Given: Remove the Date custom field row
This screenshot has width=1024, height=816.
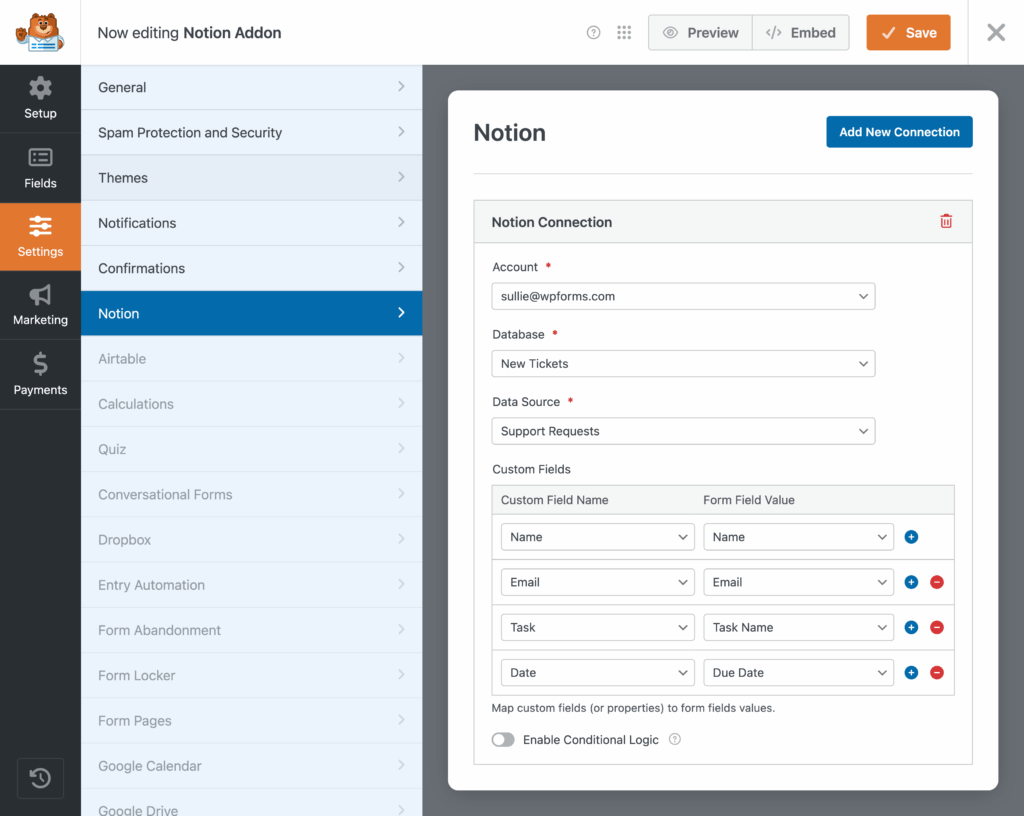Looking at the screenshot, I should [937, 673].
